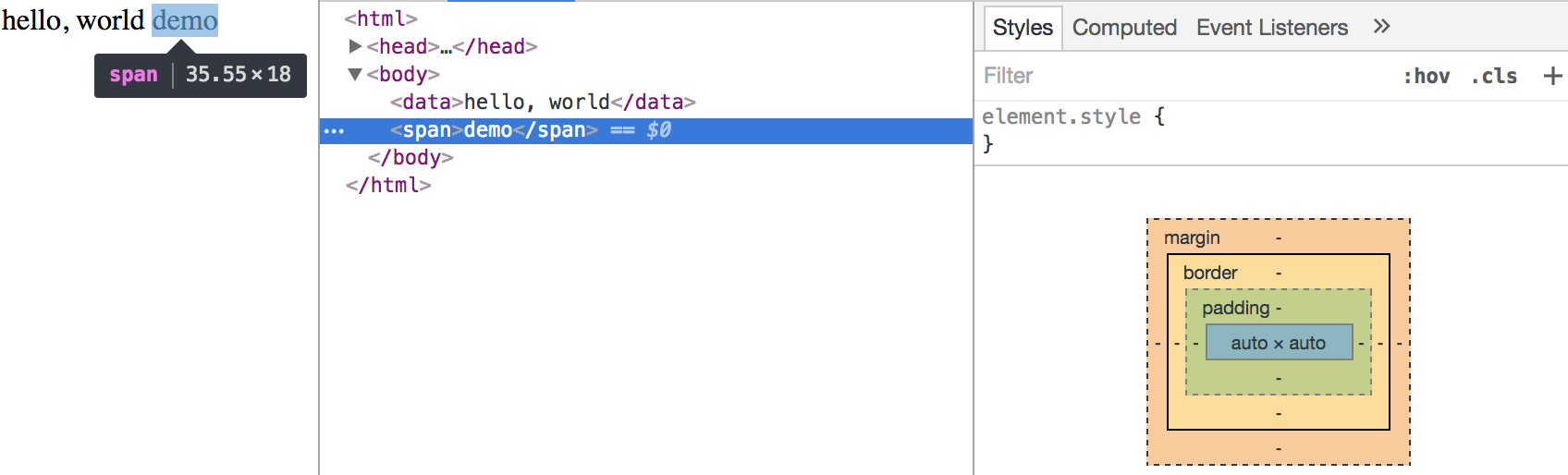Toggle the .cls element classes panel
This screenshot has height=475, width=1568.
point(1494,77)
